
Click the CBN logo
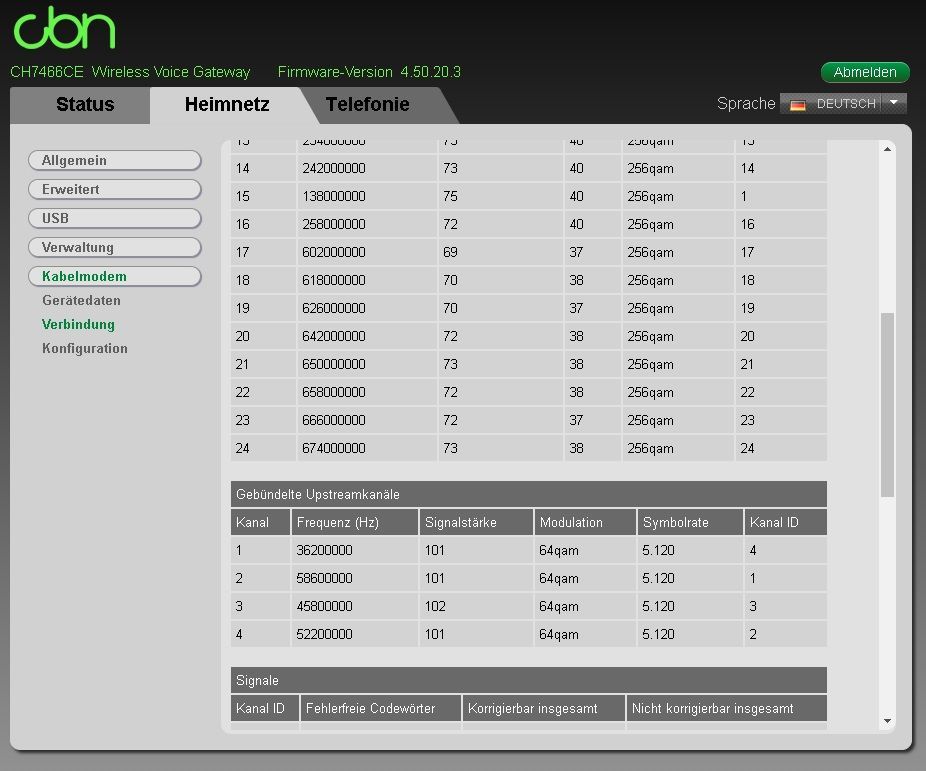coord(64,28)
